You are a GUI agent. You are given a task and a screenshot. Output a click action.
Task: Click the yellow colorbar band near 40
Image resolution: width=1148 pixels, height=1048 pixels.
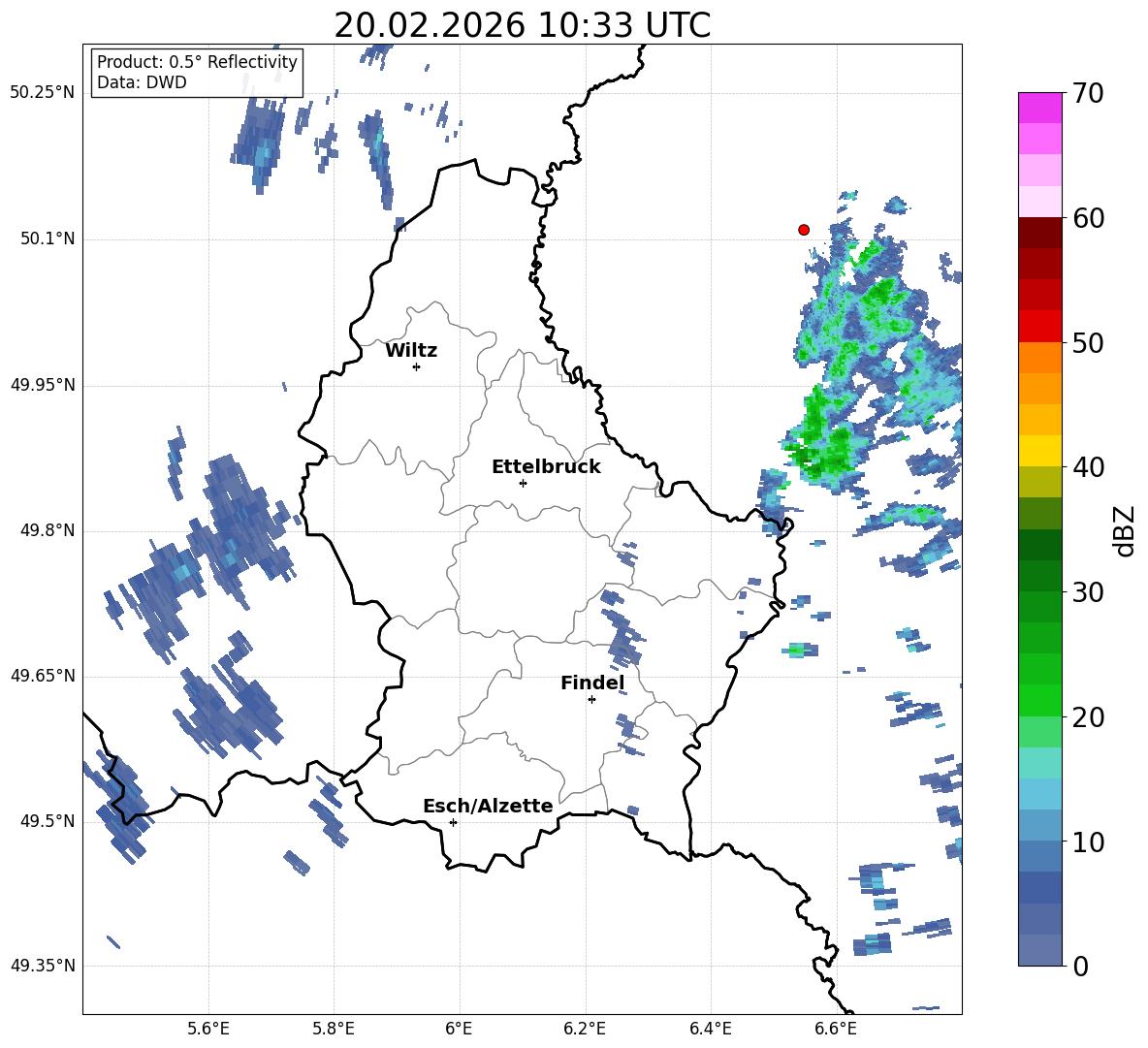1039,451
